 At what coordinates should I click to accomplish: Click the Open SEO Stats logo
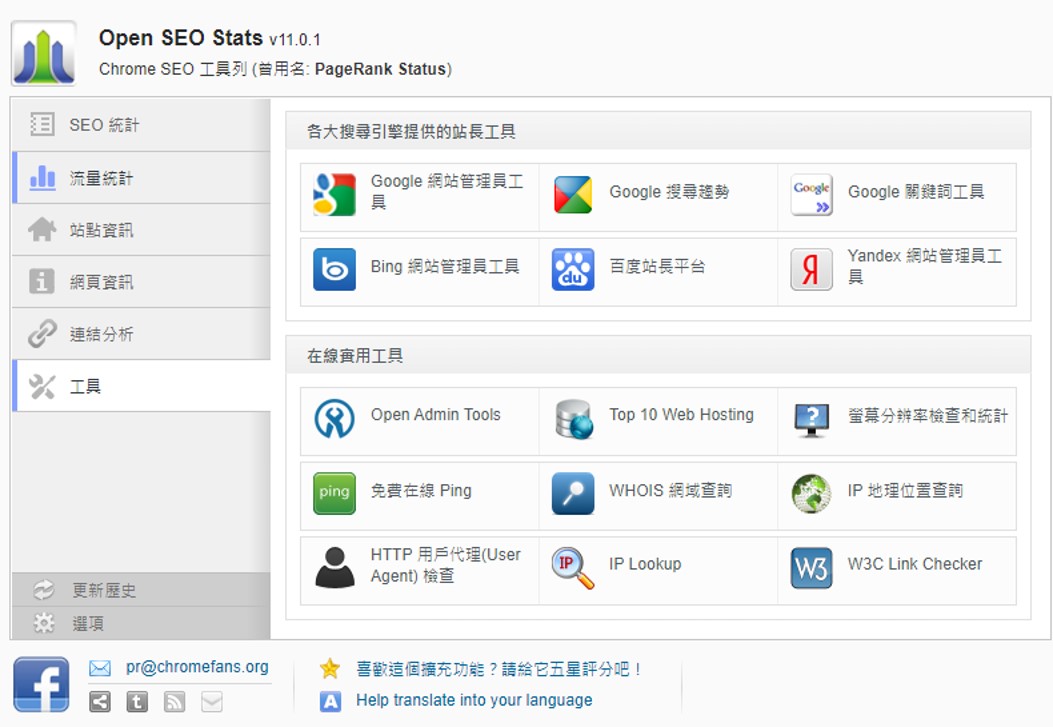(x=44, y=54)
